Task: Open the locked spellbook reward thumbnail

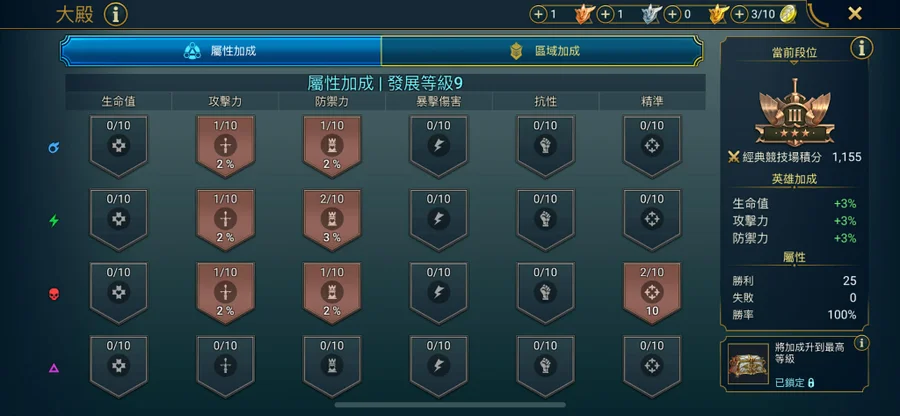Action: coord(748,364)
